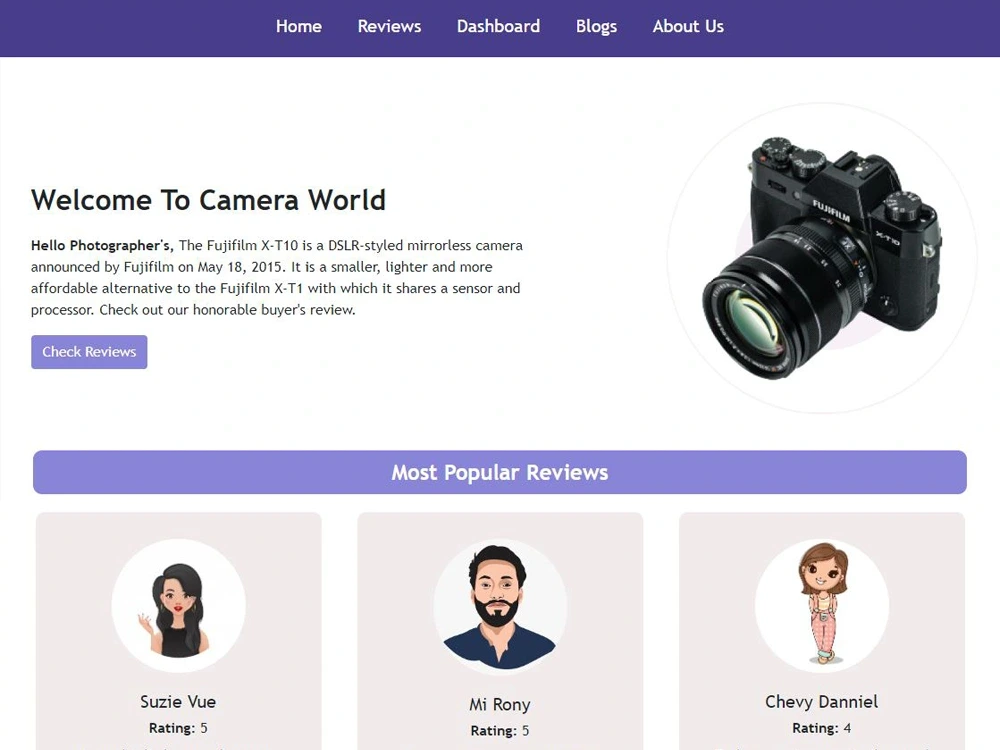Click Chevy Danniel's Rating: 4 text
Image resolution: width=1000 pixels, height=750 pixels.
(x=821, y=728)
